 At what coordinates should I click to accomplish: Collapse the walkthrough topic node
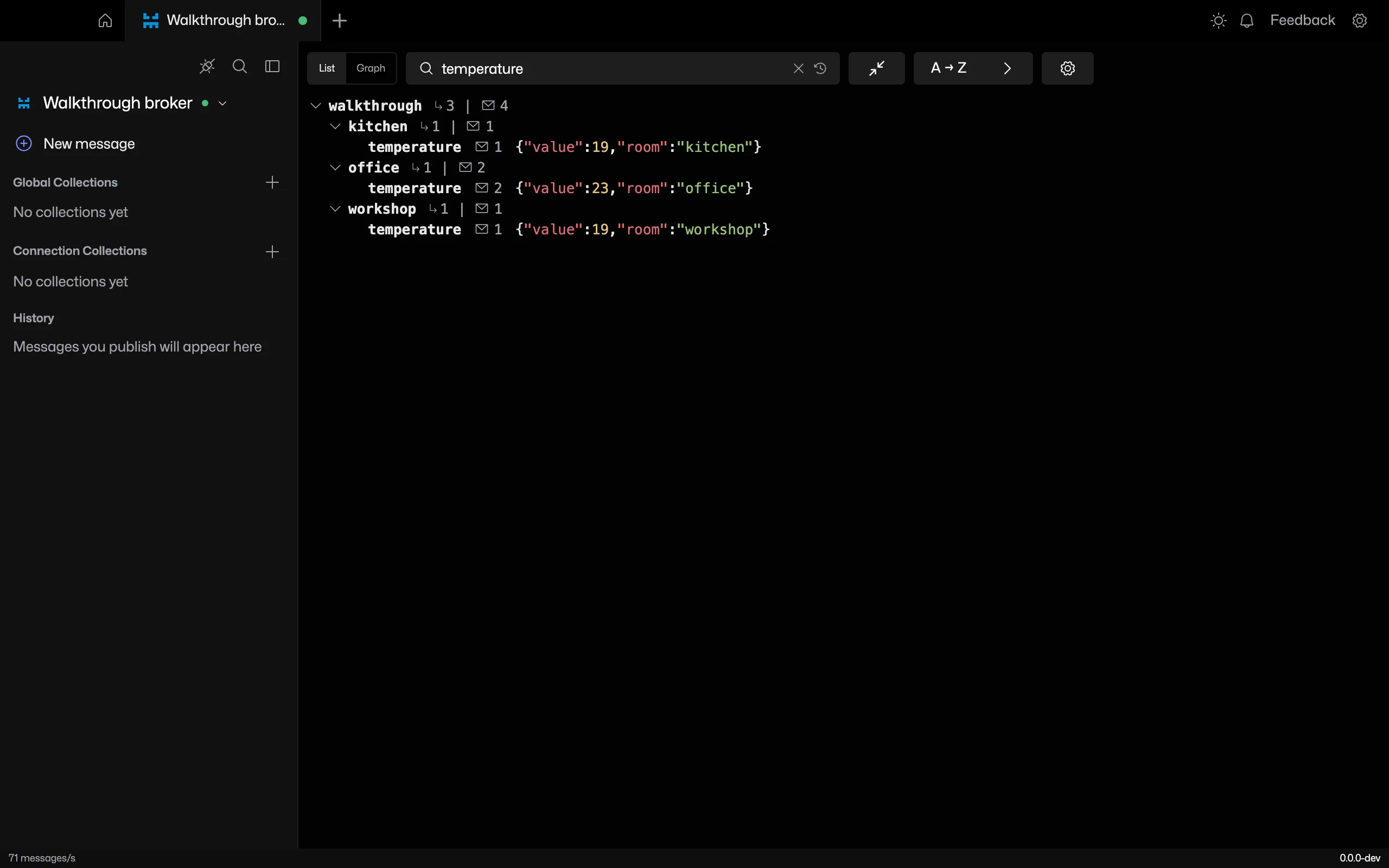[x=316, y=106]
